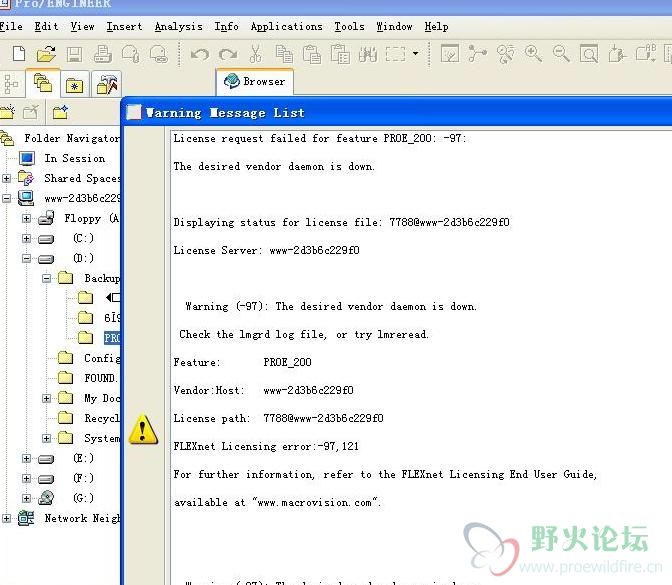Open a file using the Open folder icon

pos(46,54)
